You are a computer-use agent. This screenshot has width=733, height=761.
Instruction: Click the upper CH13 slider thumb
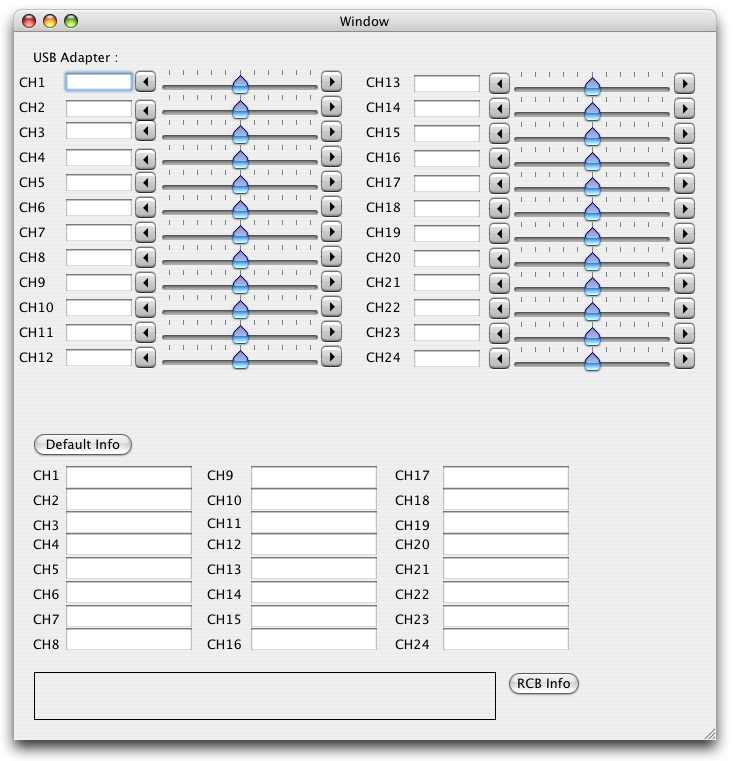coord(592,85)
